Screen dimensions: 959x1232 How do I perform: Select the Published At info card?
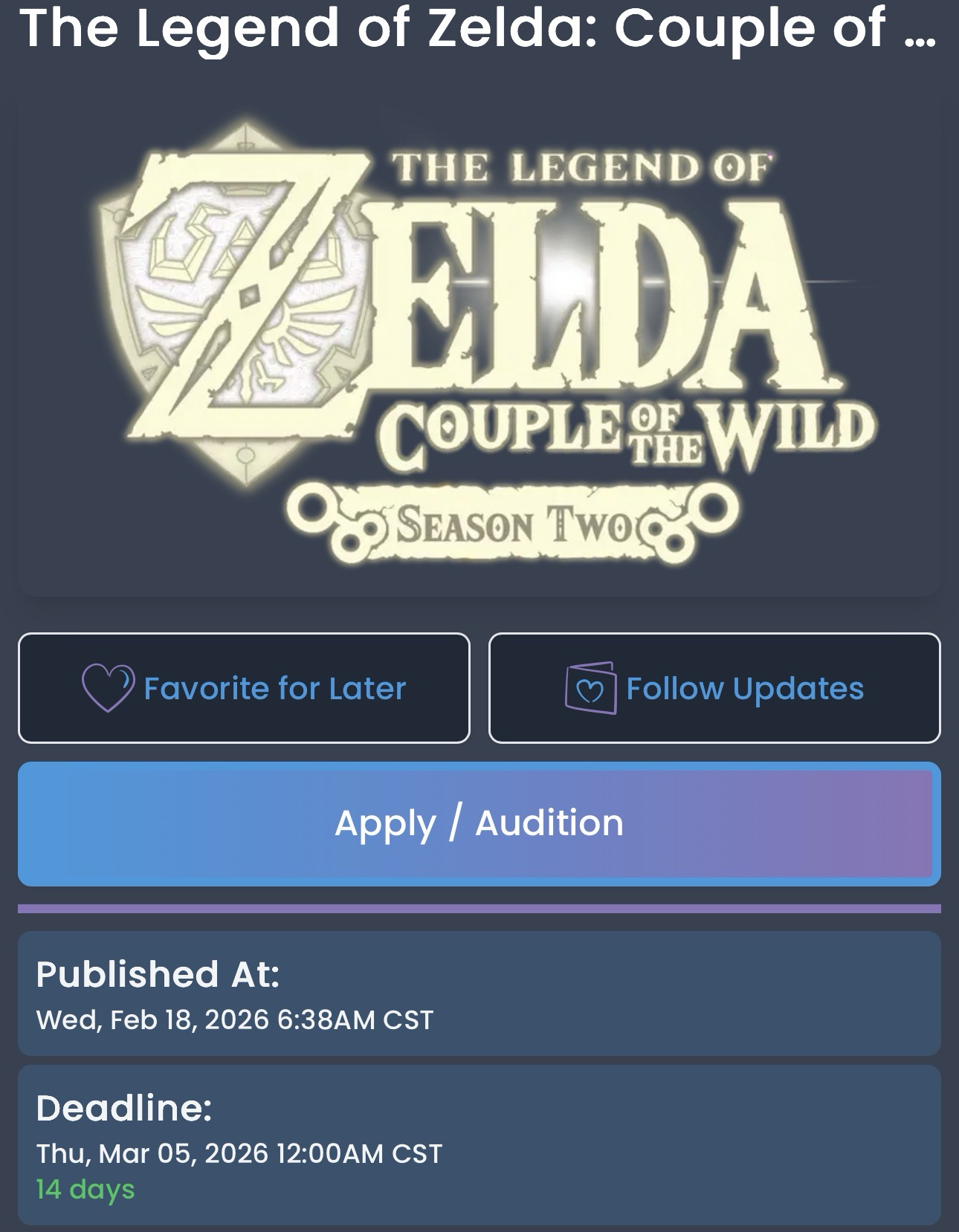click(479, 993)
